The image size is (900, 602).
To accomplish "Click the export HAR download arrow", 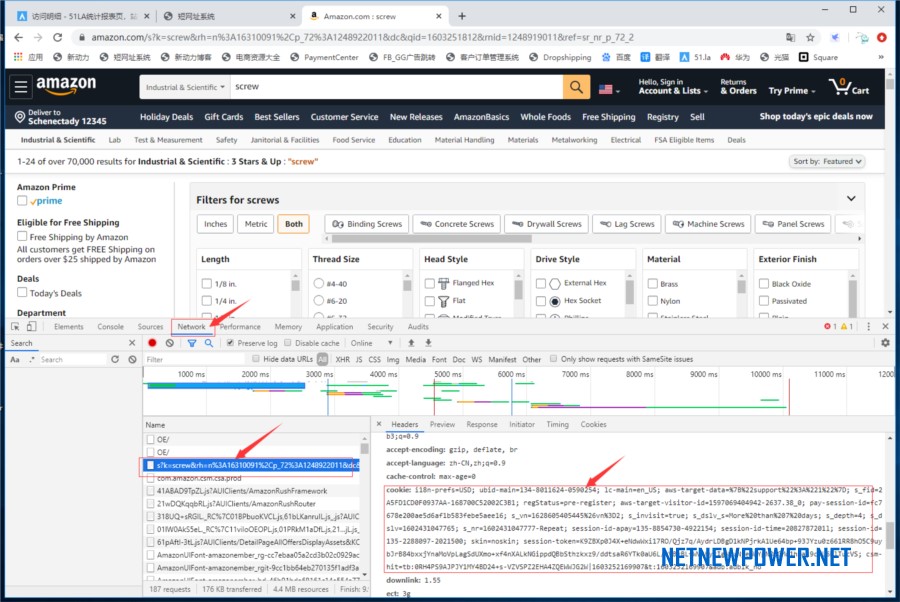I will [x=428, y=343].
